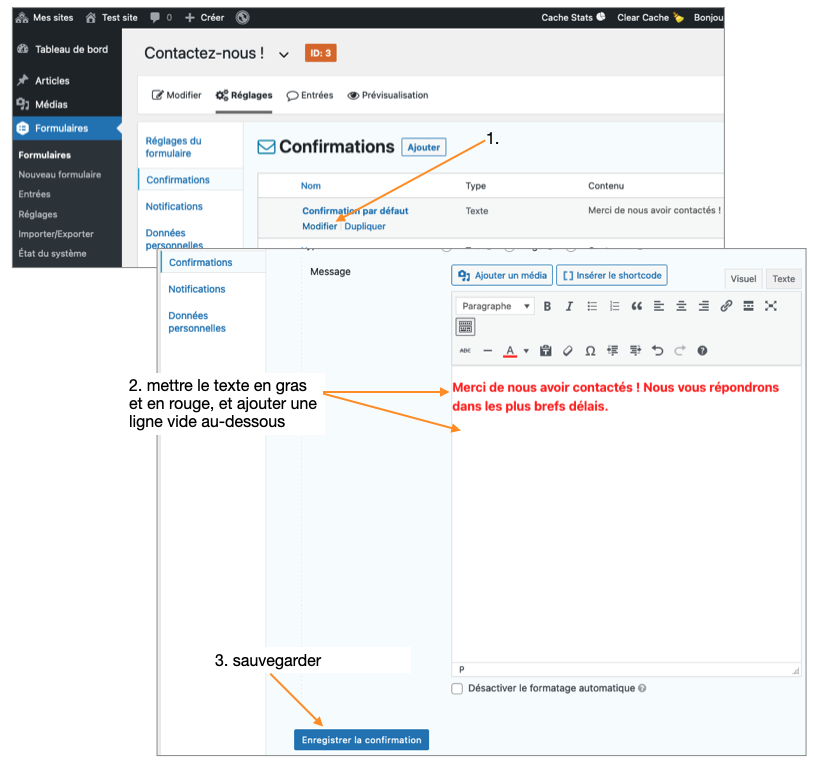
Task: Apply red text color with A swatch
Action: [x=510, y=351]
